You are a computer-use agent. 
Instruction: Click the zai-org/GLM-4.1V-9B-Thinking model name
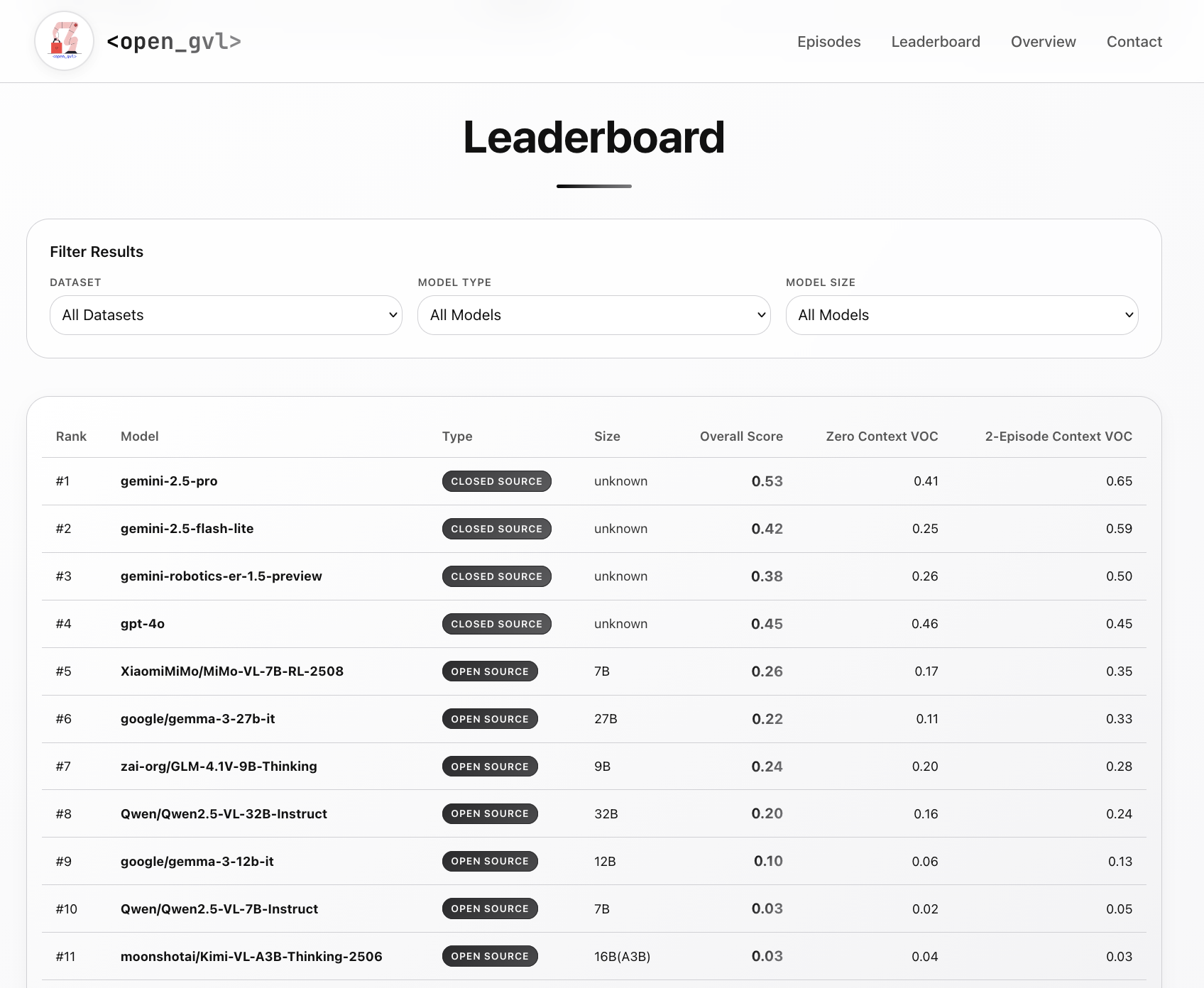pos(218,766)
